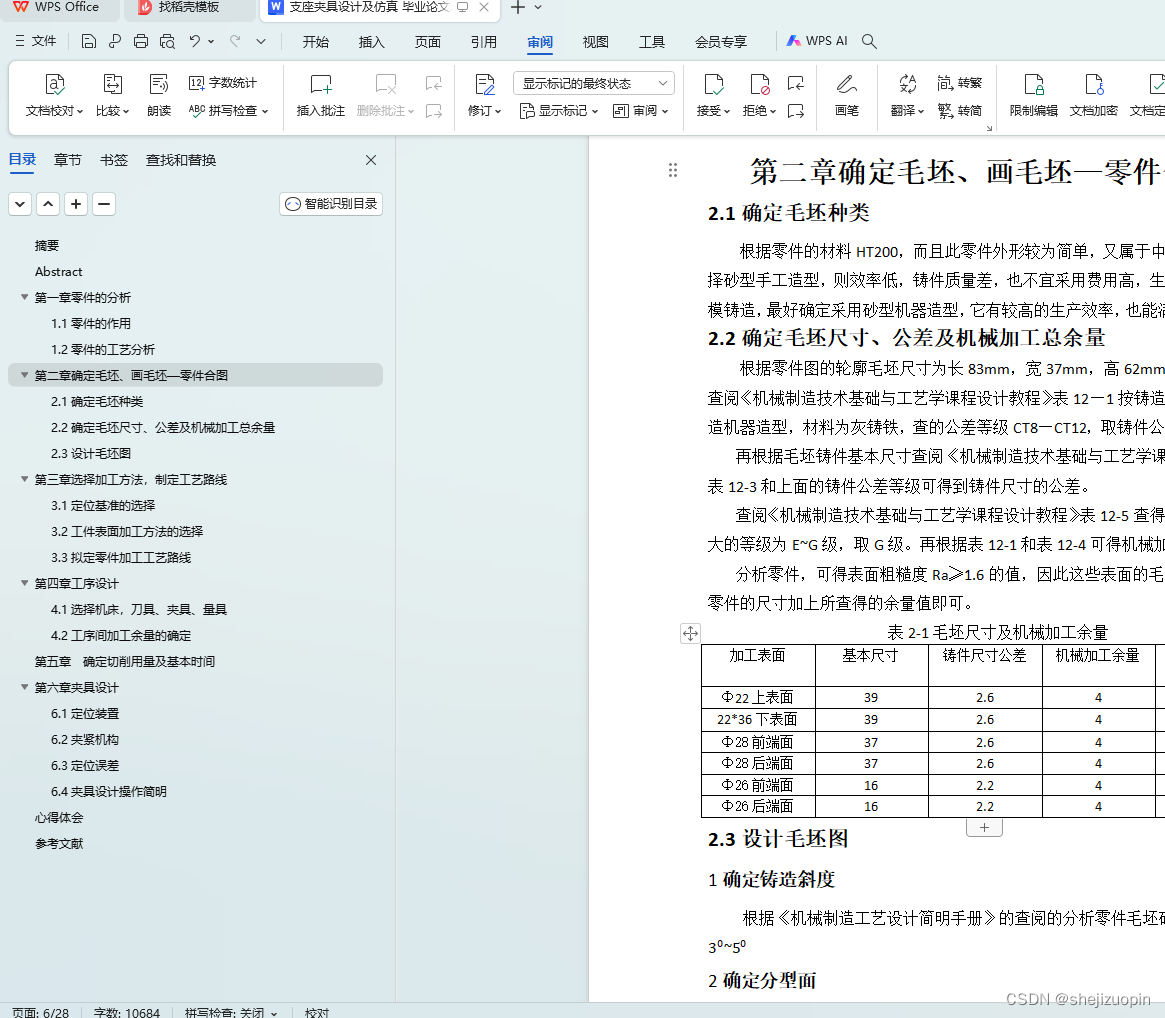Open 查找和替换 navigation tab
The height and width of the screenshot is (1018, 1165).
point(181,160)
